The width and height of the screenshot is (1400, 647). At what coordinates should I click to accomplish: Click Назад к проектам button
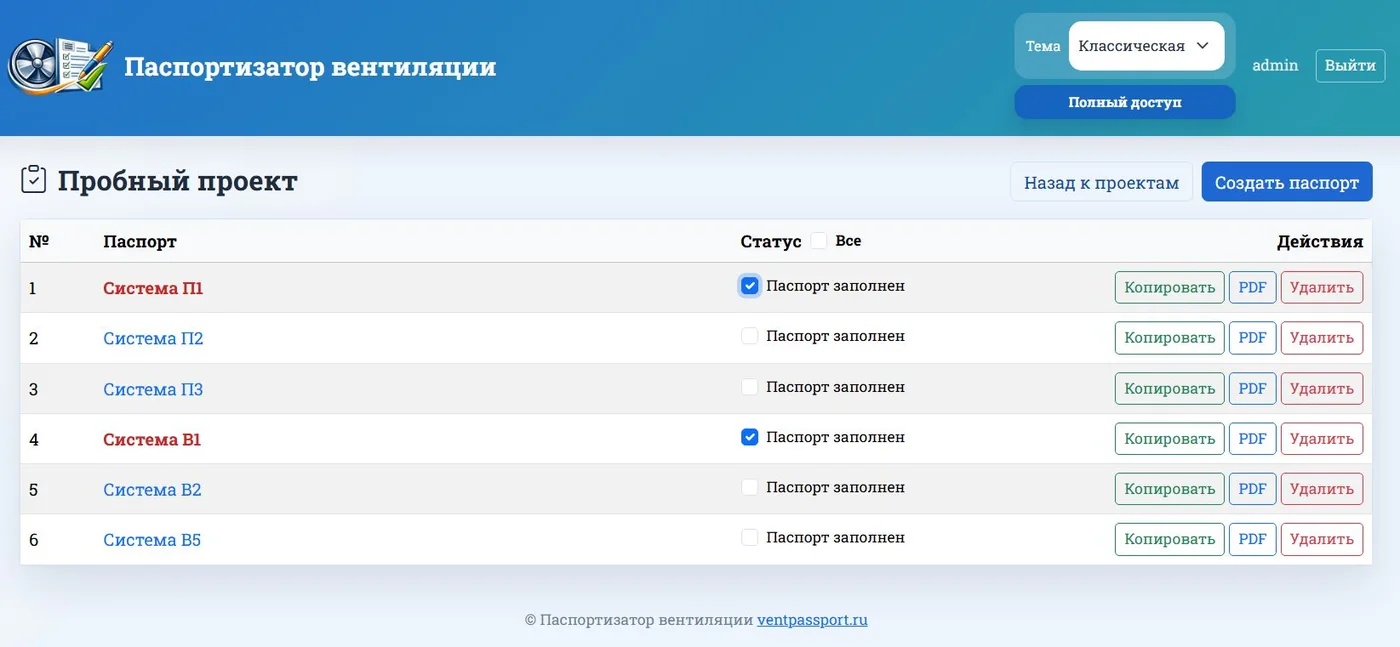click(x=1101, y=182)
